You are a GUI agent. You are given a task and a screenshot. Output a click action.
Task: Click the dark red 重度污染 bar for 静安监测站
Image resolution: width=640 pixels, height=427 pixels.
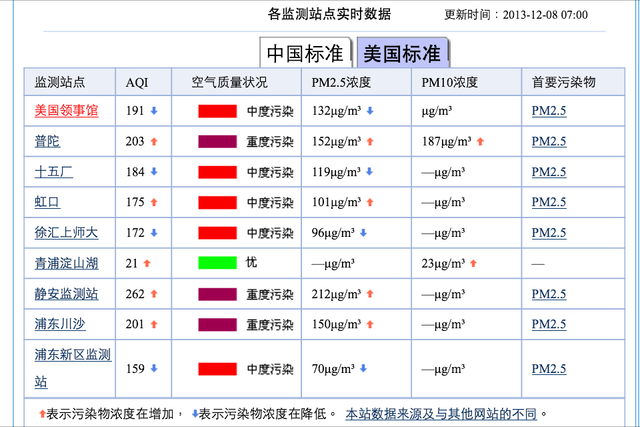[x=216, y=294]
